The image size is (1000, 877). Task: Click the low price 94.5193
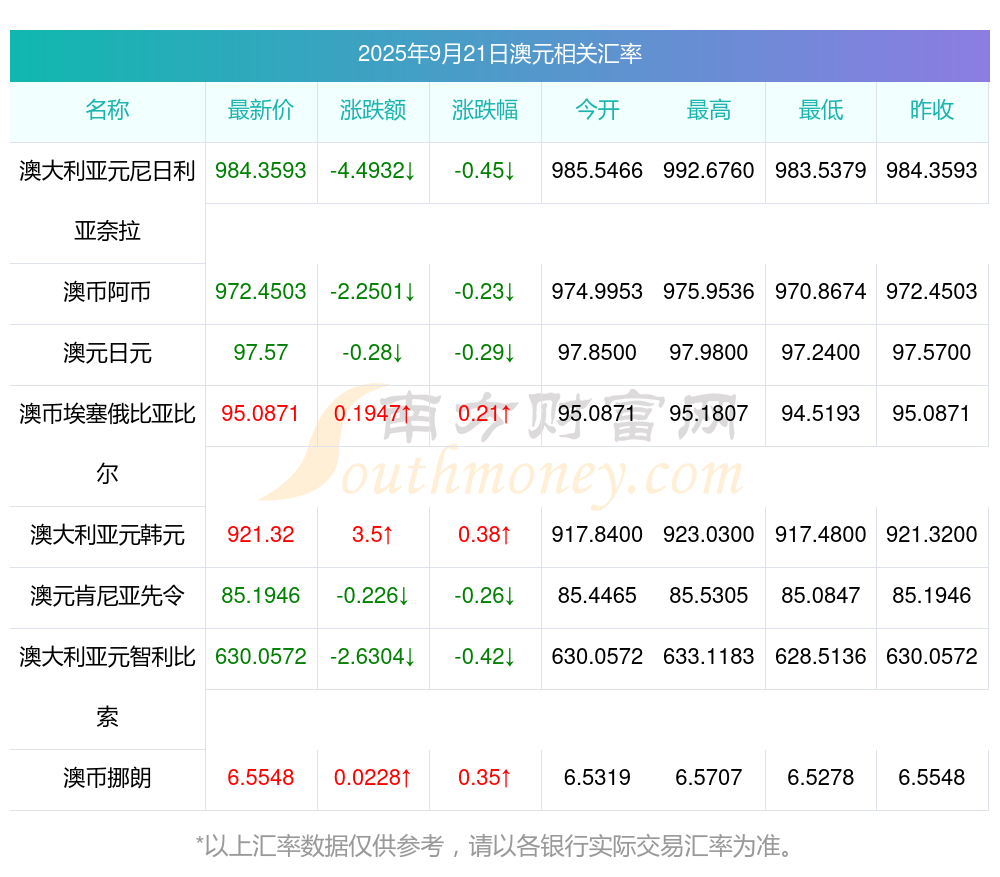pos(821,413)
